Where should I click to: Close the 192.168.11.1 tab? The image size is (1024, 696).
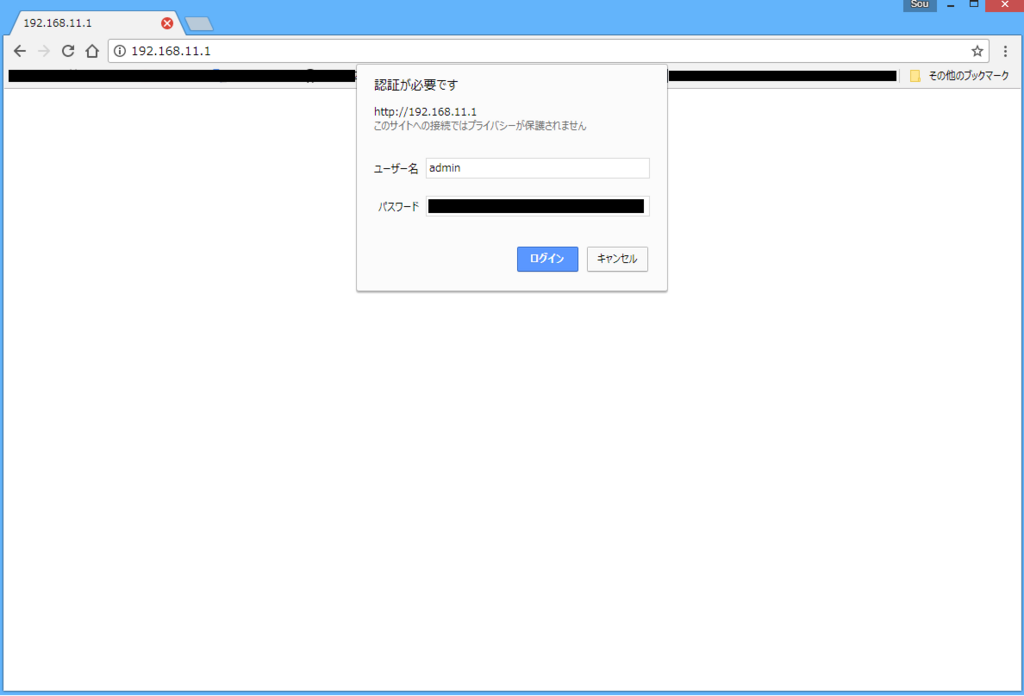(167, 23)
